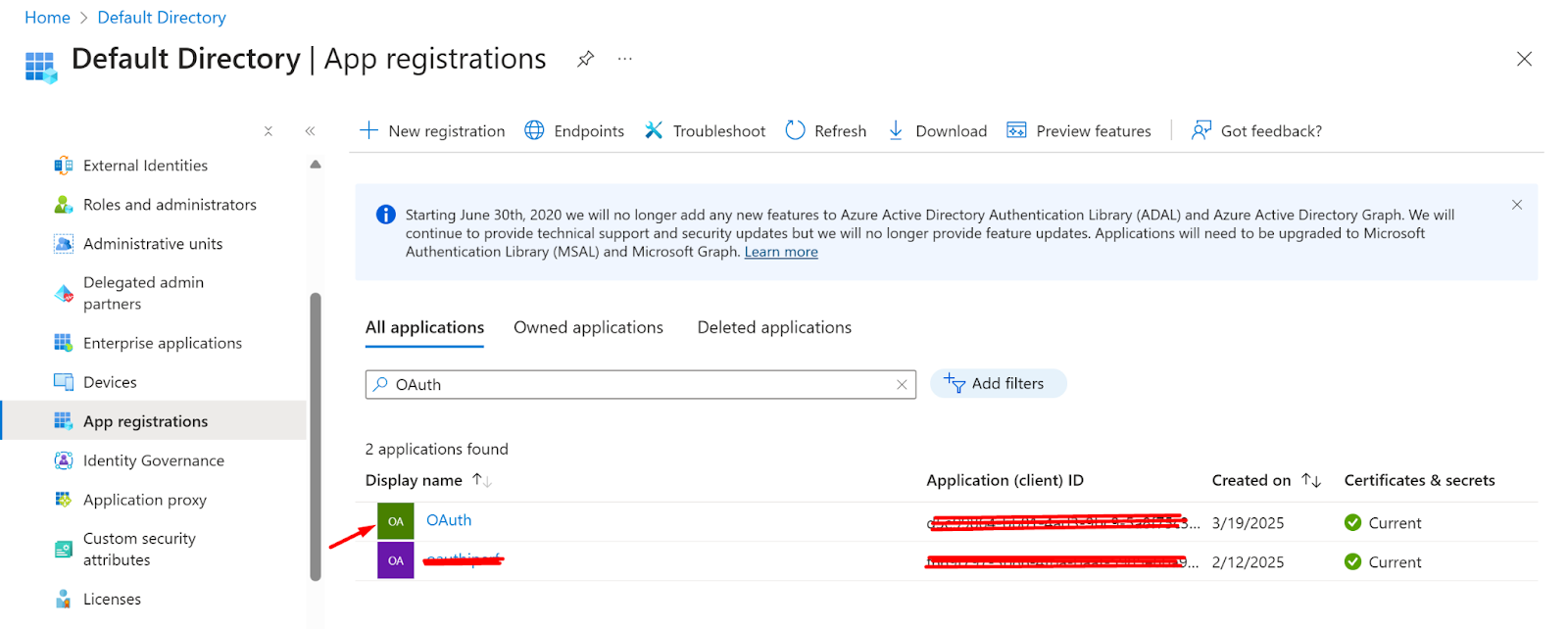Viewport: 1568px width, 629px height.
Task: Sort by Created on column arrows
Action: pos(1311,480)
